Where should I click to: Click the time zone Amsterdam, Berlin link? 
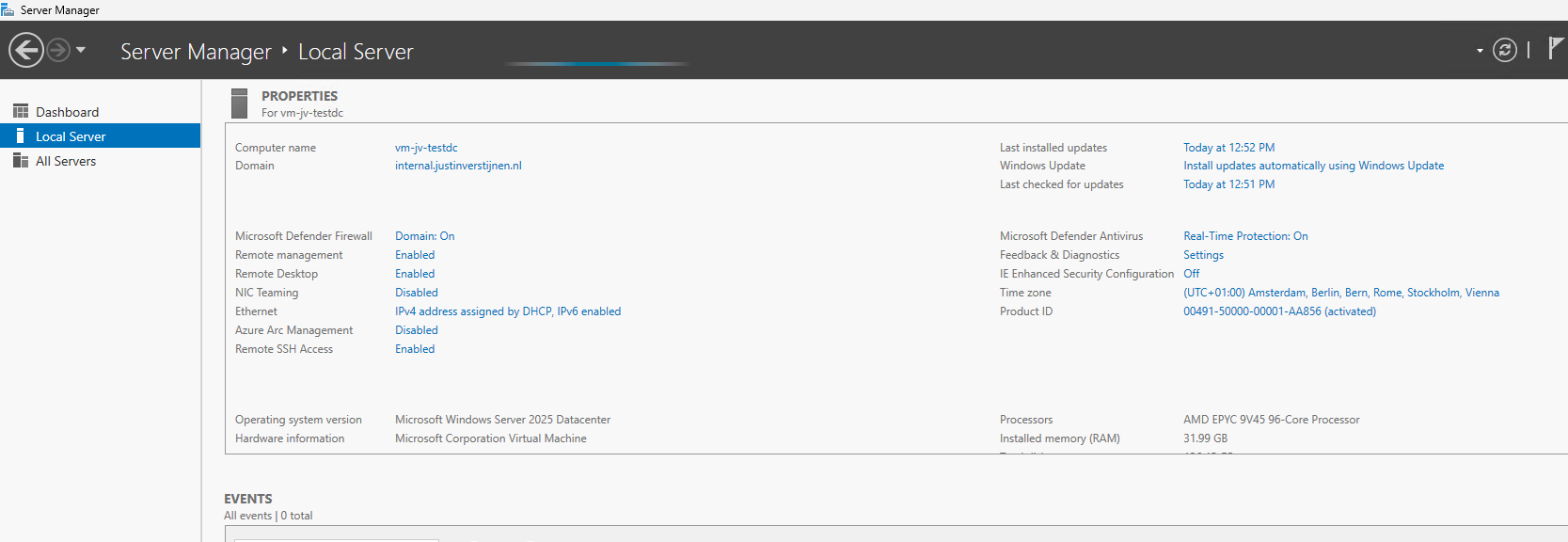(x=1341, y=293)
